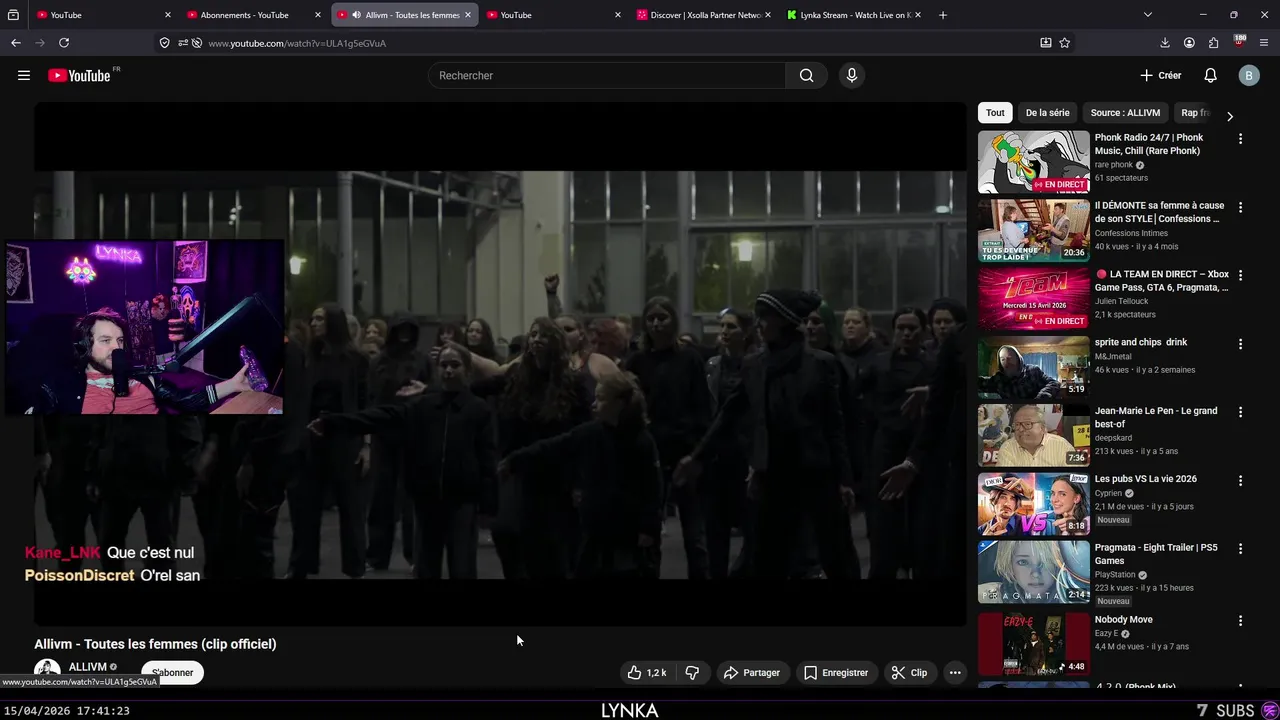The image size is (1280, 720).
Task: Open the ALLIVM channel name link
Action: (87, 667)
